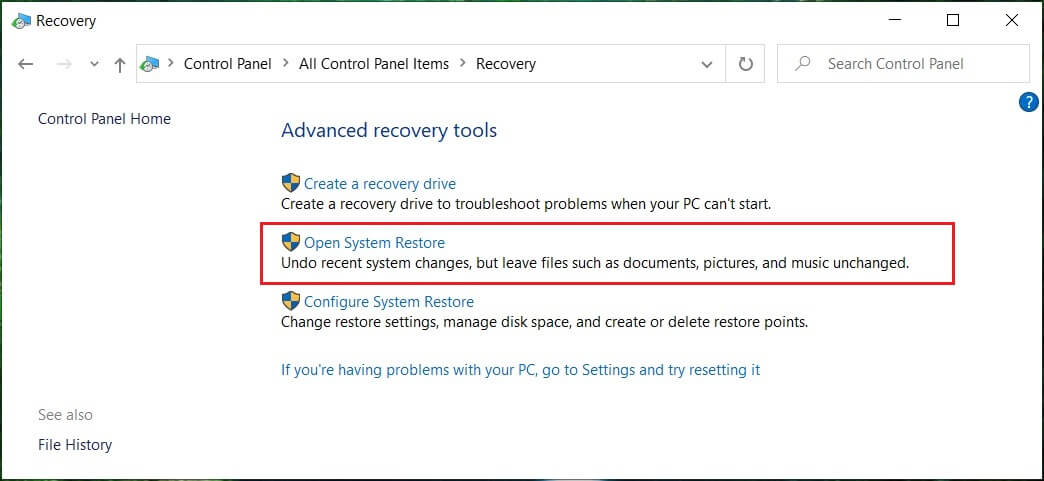Select All Control Panel Items breadcrumb
This screenshot has width=1044, height=481.
click(374, 64)
